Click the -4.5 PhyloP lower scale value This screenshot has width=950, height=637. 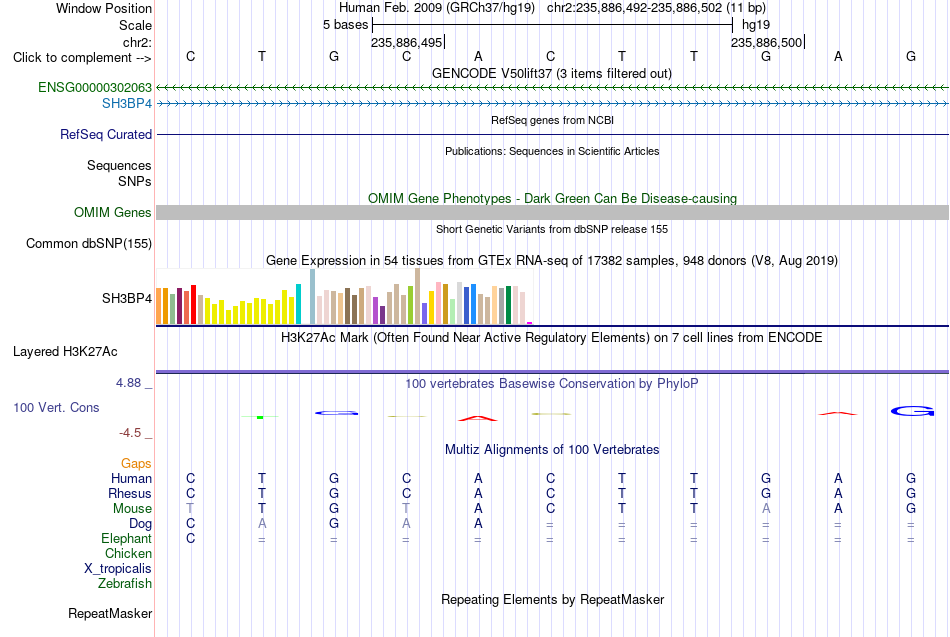click(x=130, y=433)
